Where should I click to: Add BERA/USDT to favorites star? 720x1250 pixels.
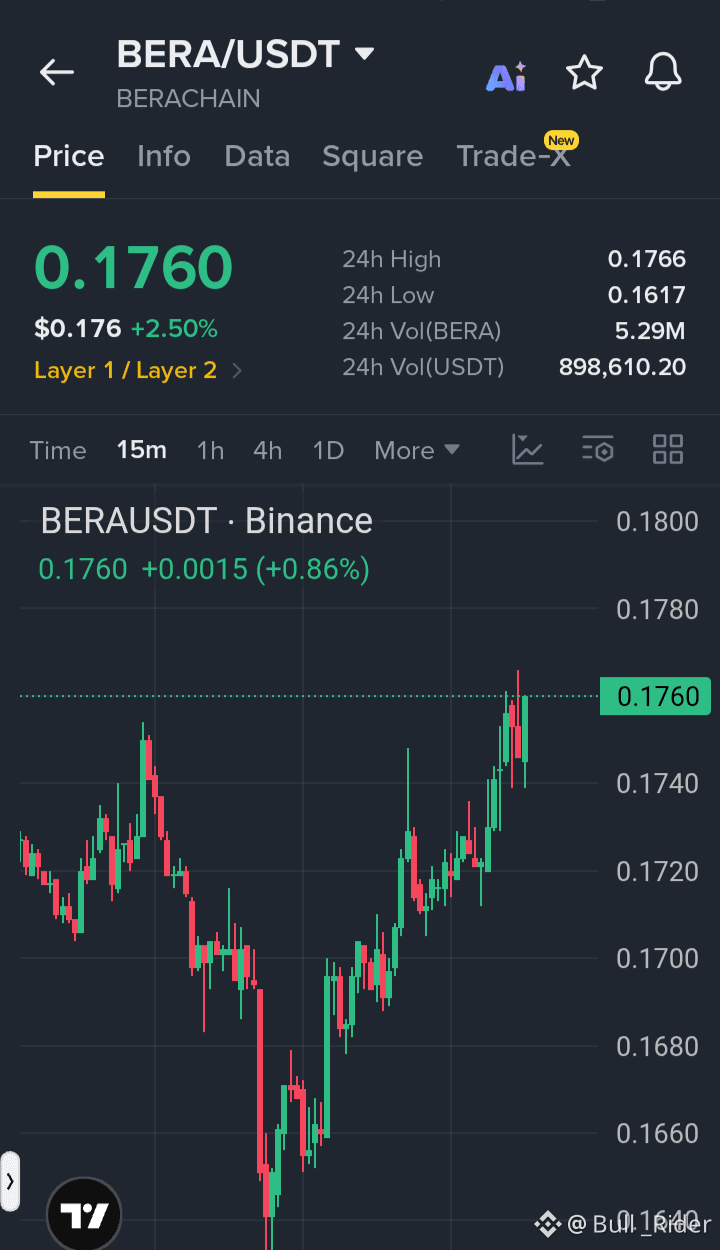[x=584, y=72]
